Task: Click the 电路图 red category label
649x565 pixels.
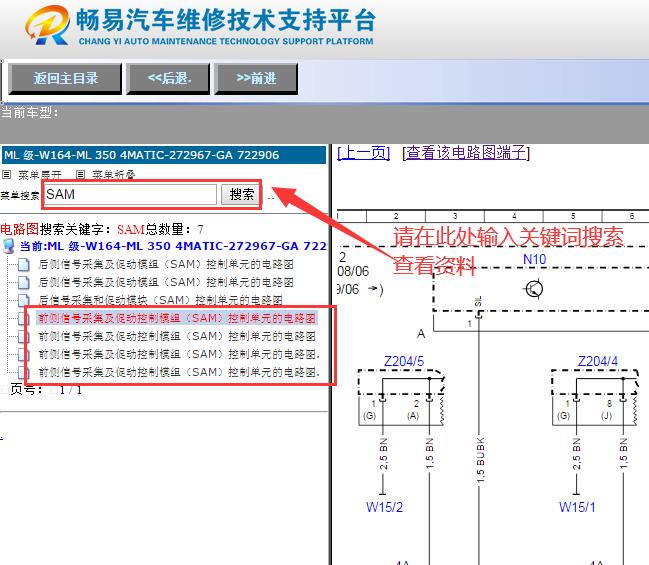Action: click(19, 229)
